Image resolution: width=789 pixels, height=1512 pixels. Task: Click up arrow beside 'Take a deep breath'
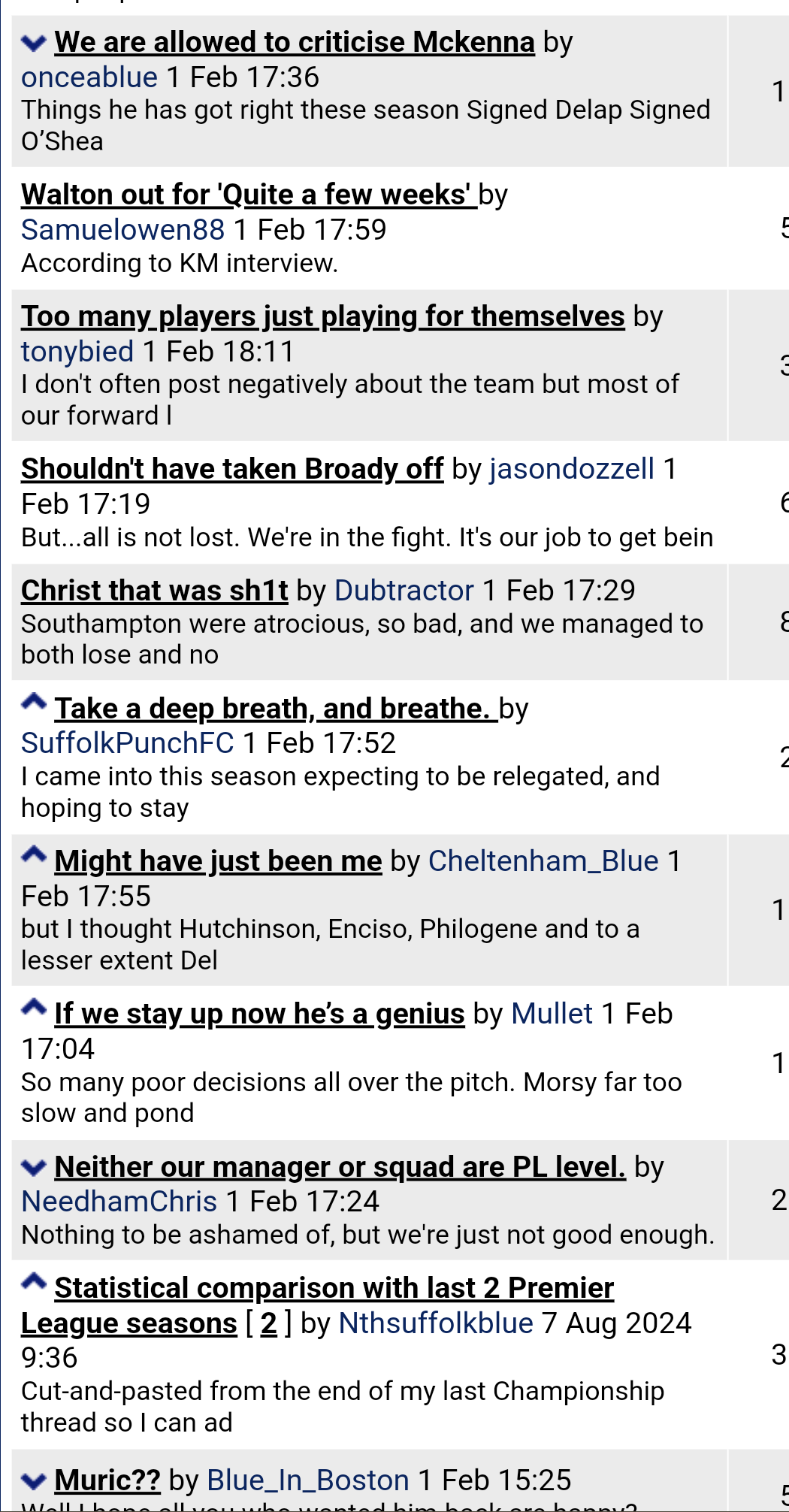[34, 702]
